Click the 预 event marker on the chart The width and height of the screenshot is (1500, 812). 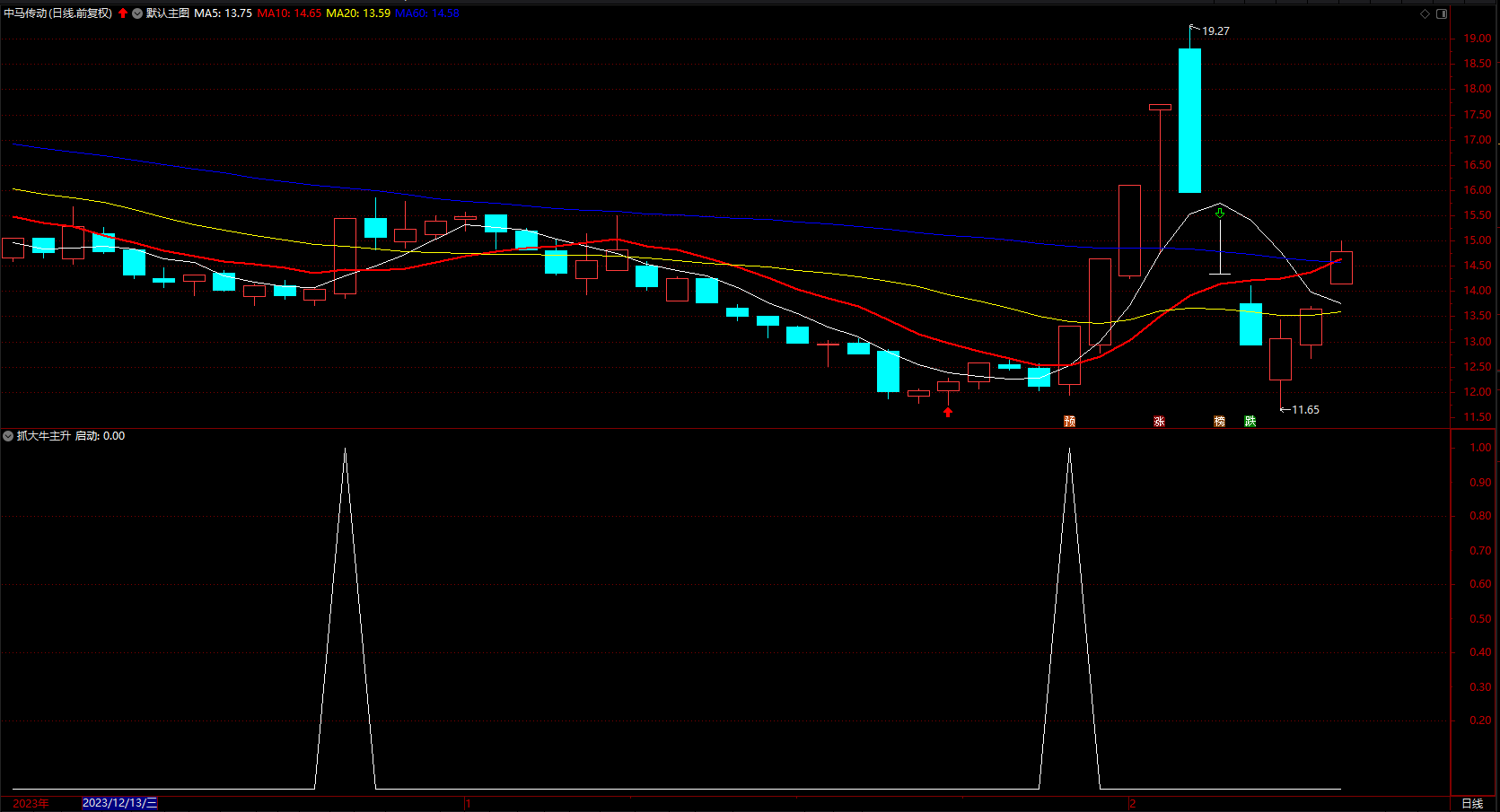coord(1069,421)
